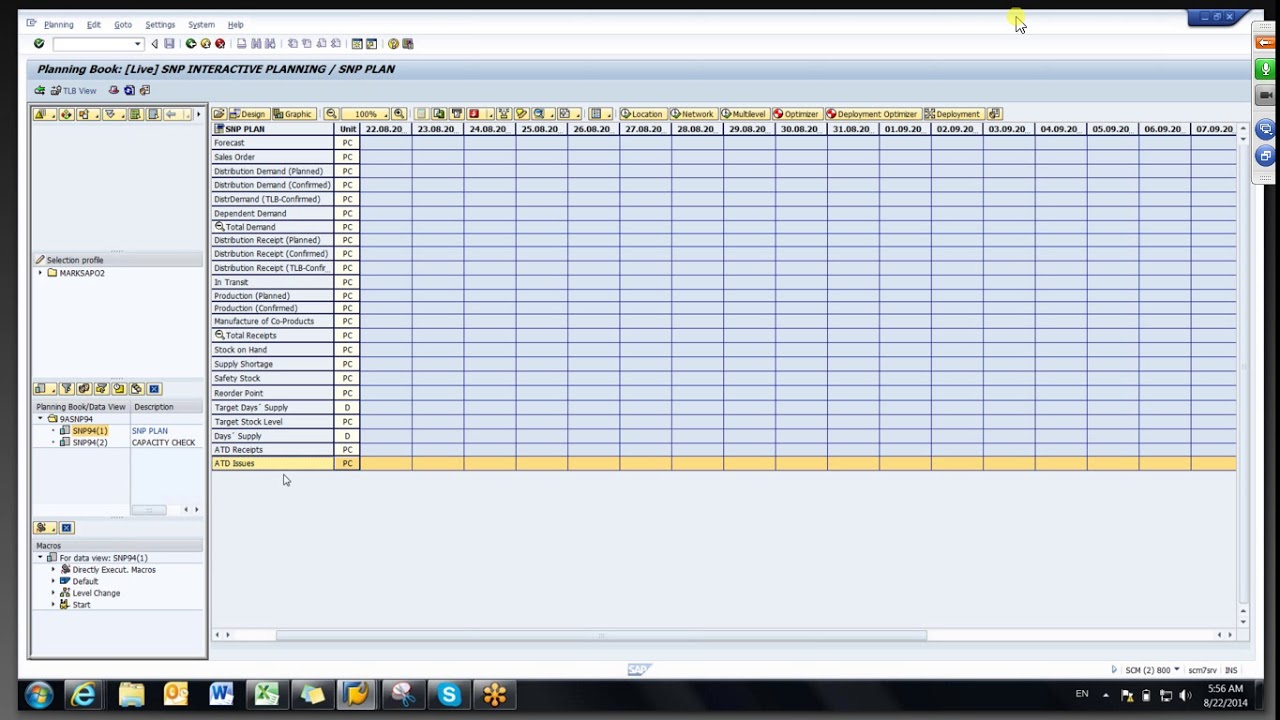
Task: Click the 22.08.20 column header
Action: [384, 129]
